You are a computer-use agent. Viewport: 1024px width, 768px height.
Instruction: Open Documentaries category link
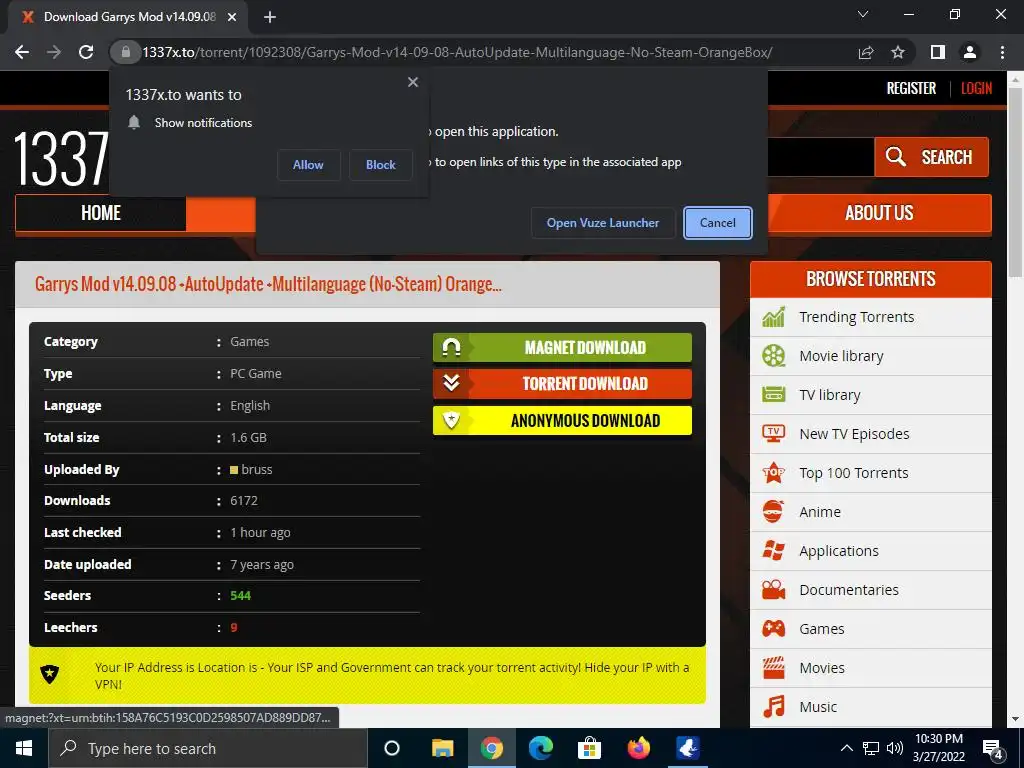pos(849,590)
